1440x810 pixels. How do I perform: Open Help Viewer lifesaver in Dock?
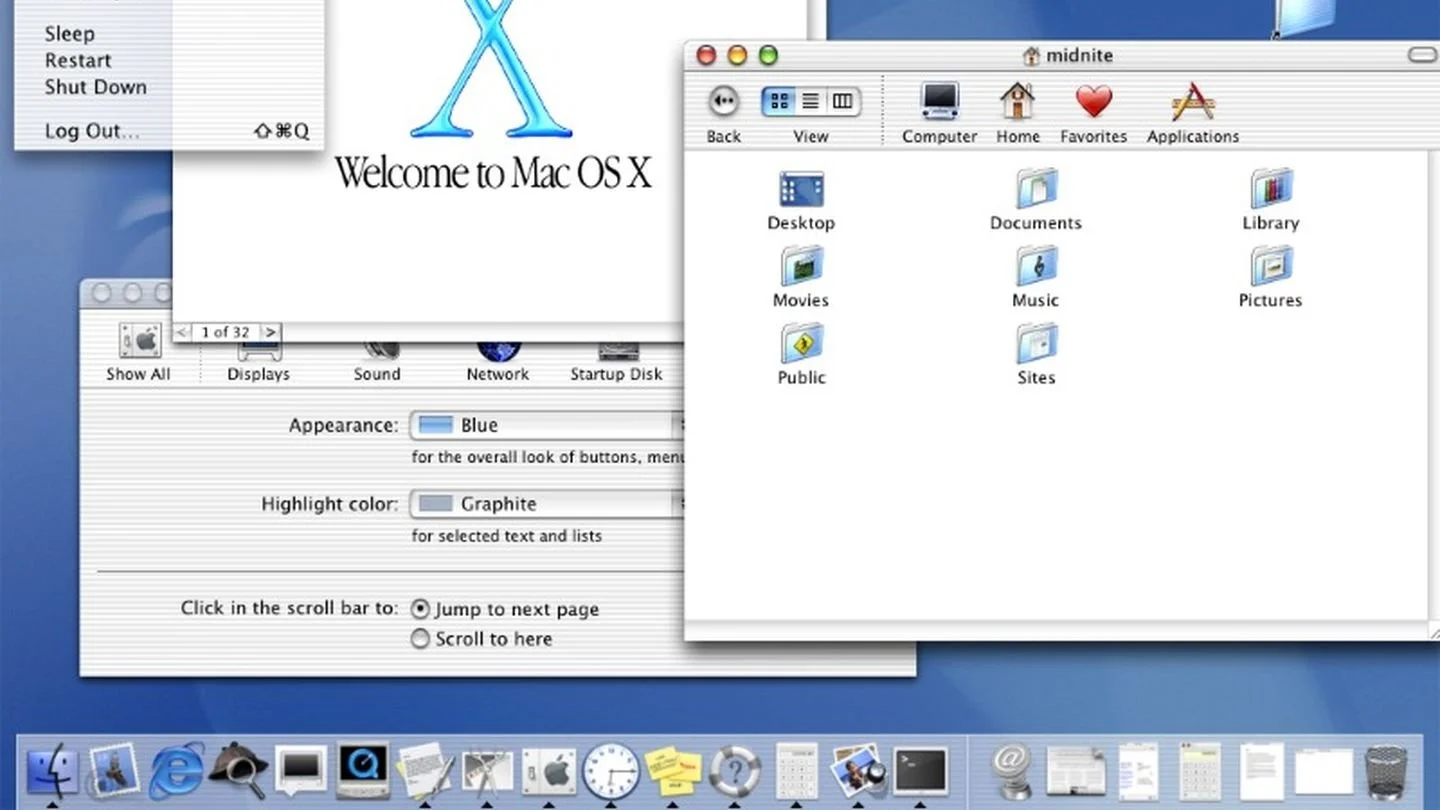pyautogui.click(x=735, y=771)
